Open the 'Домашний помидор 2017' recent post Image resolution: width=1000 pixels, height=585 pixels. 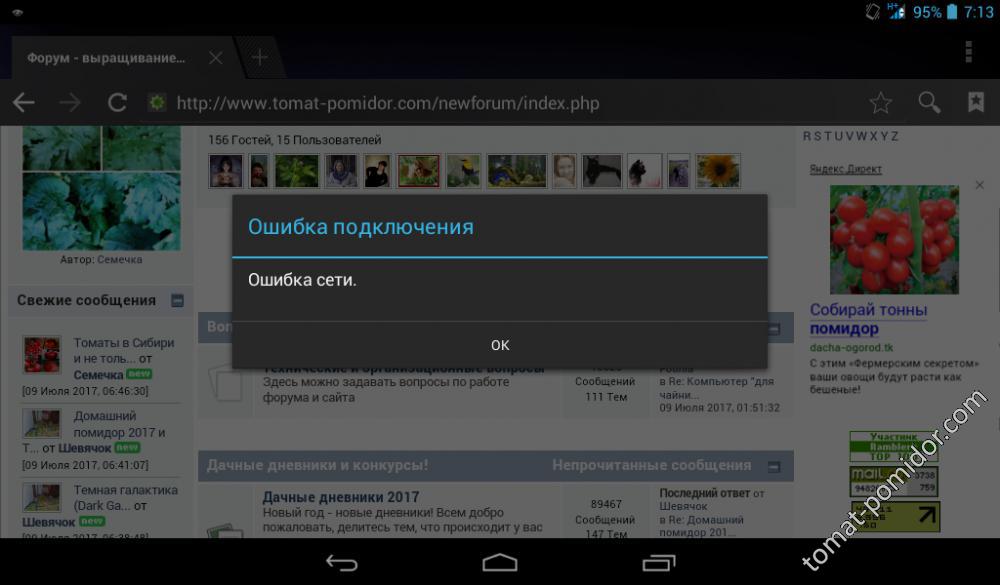point(119,424)
